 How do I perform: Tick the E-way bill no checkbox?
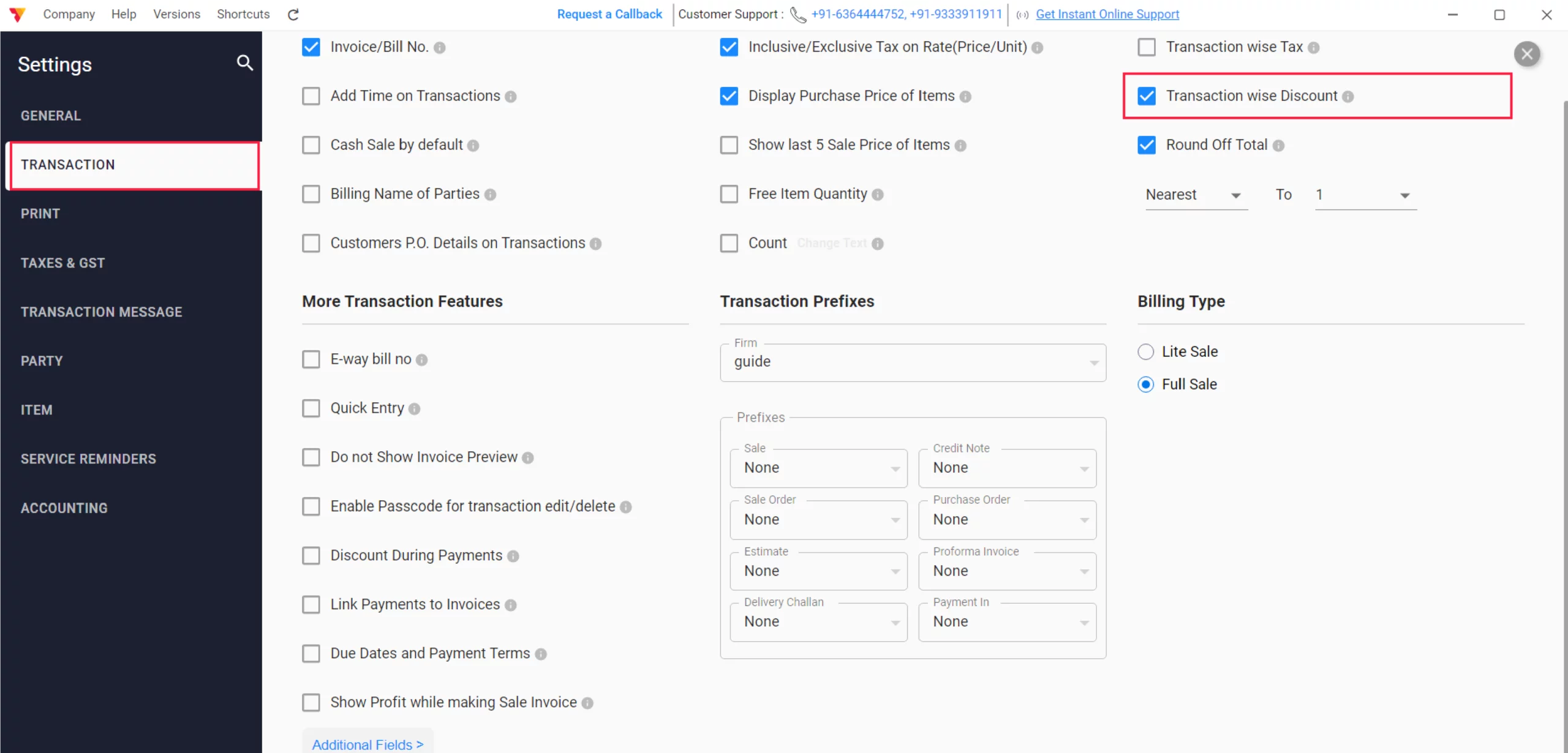[x=311, y=359]
